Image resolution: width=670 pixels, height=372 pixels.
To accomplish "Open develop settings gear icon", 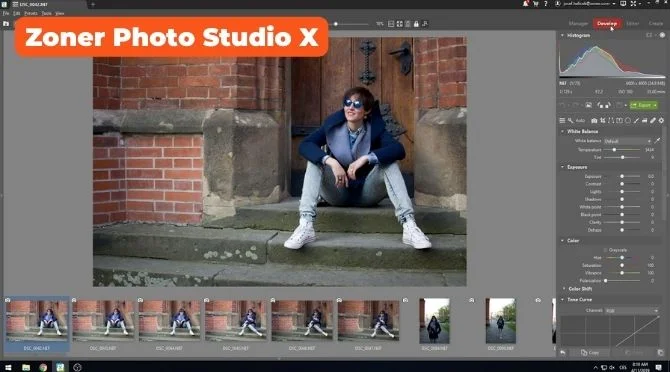I will point(661,121).
